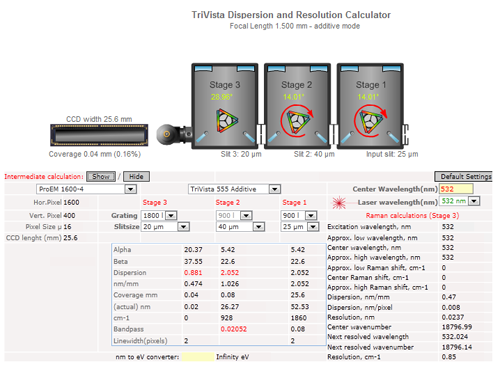Click the Resolution cm-1 value 0.85

[449, 357]
